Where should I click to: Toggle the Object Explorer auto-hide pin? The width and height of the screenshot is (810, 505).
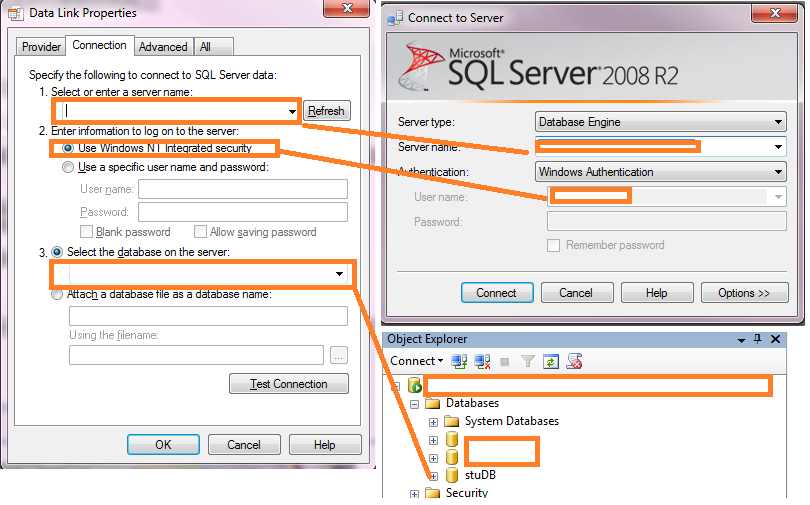pyautogui.click(x=757, y=339)
